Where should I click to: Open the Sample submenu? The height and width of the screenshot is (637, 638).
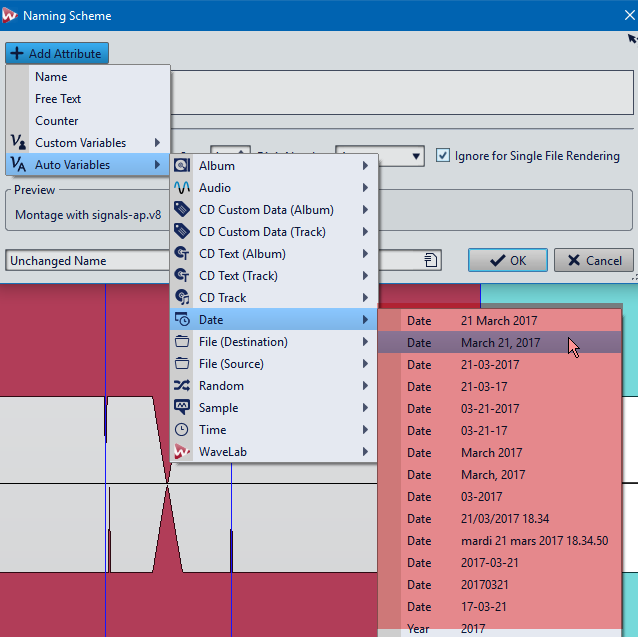pos(273,408)
